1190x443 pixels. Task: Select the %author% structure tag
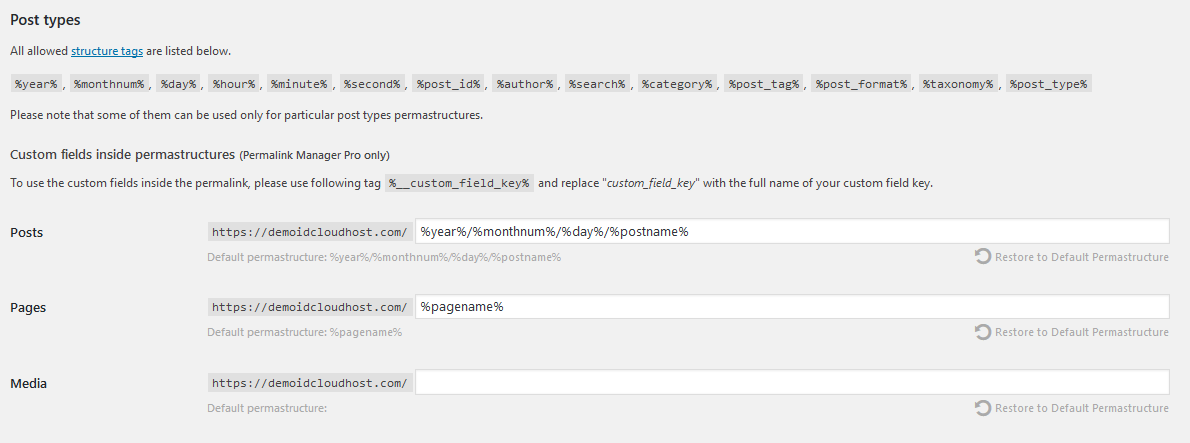tap(525, 83)
